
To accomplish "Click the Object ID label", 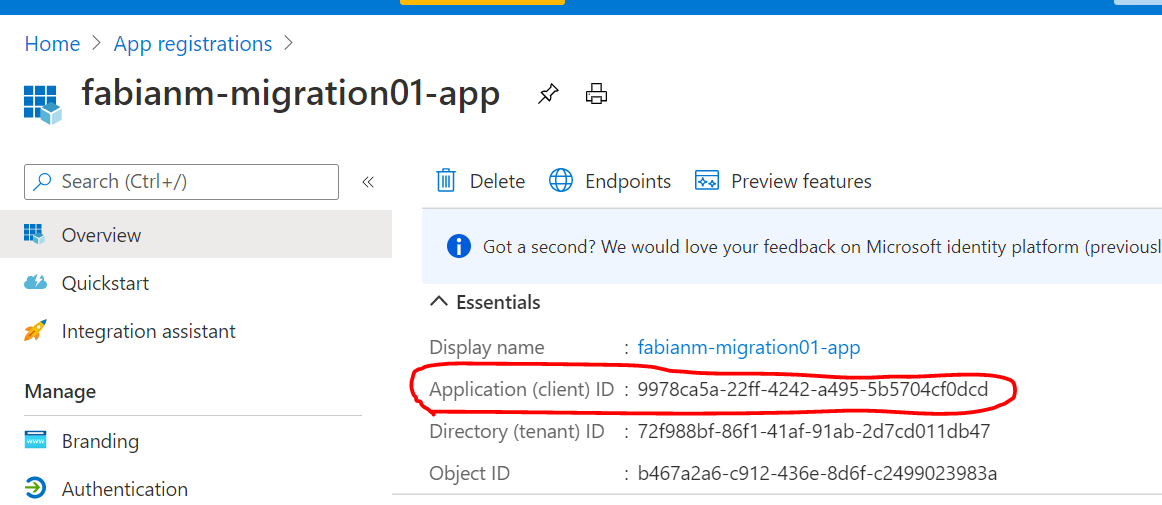I will click(469, 473).
